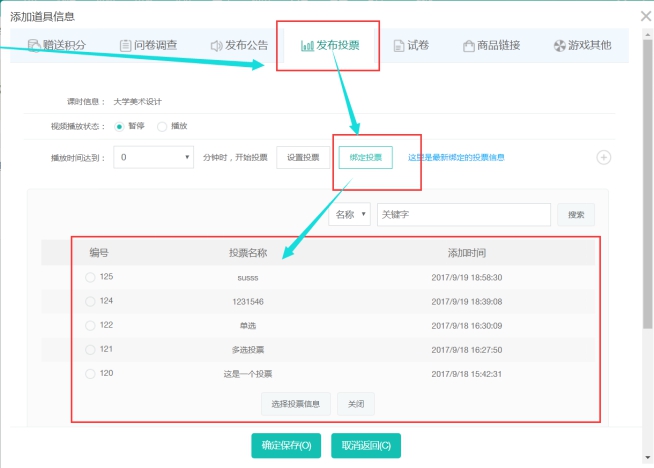Click timestamp '2017/9/18 16:27:50'

467,350
